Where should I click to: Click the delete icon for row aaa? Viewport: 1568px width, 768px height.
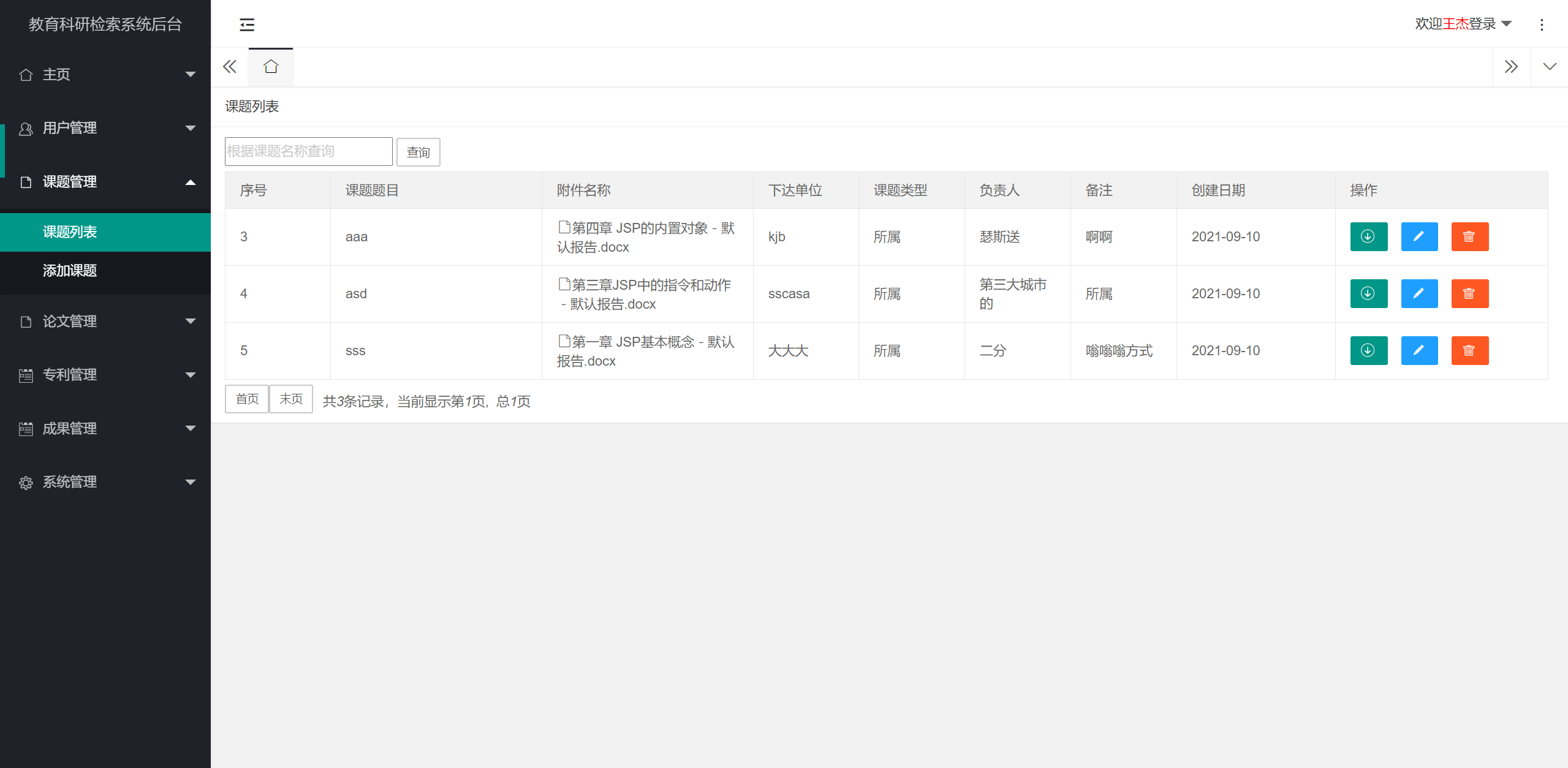(x=1469, y=236)
